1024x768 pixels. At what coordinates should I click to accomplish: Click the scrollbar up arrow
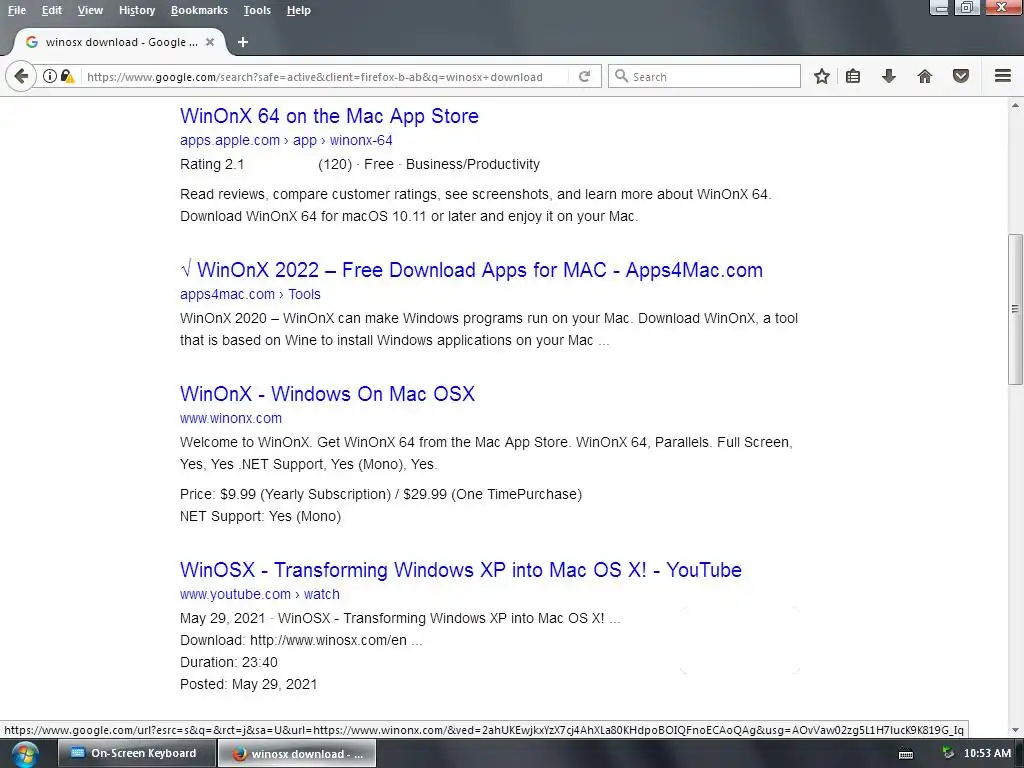pyautogui.click(x=1015, y=105)
